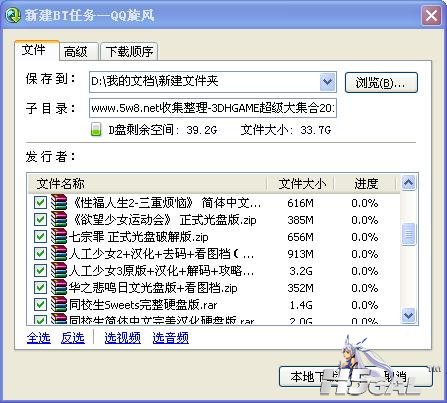Image resolution: width=447 pixels, height=403 pixels.
Task: Click archive icon of 华之悲鸣 file
Action: pos(59,287)
